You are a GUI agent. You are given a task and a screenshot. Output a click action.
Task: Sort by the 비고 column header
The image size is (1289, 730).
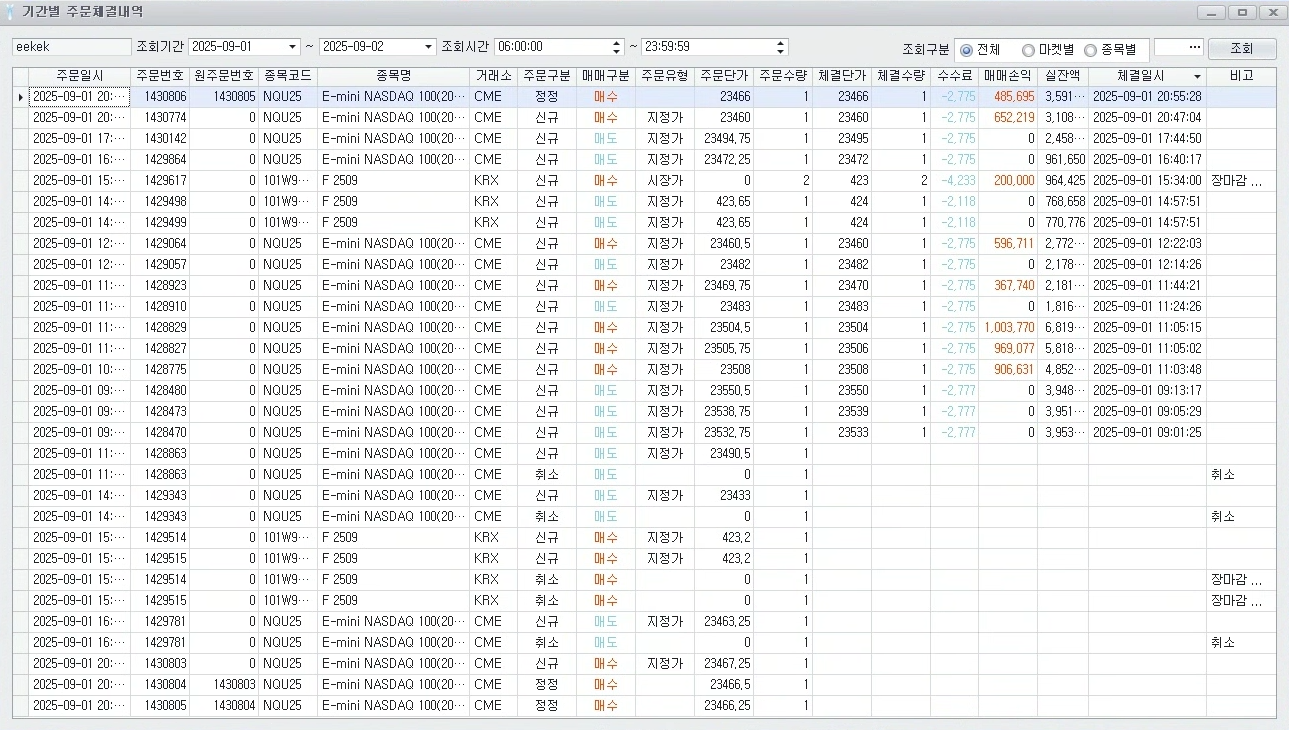[x=1241, y=76]
